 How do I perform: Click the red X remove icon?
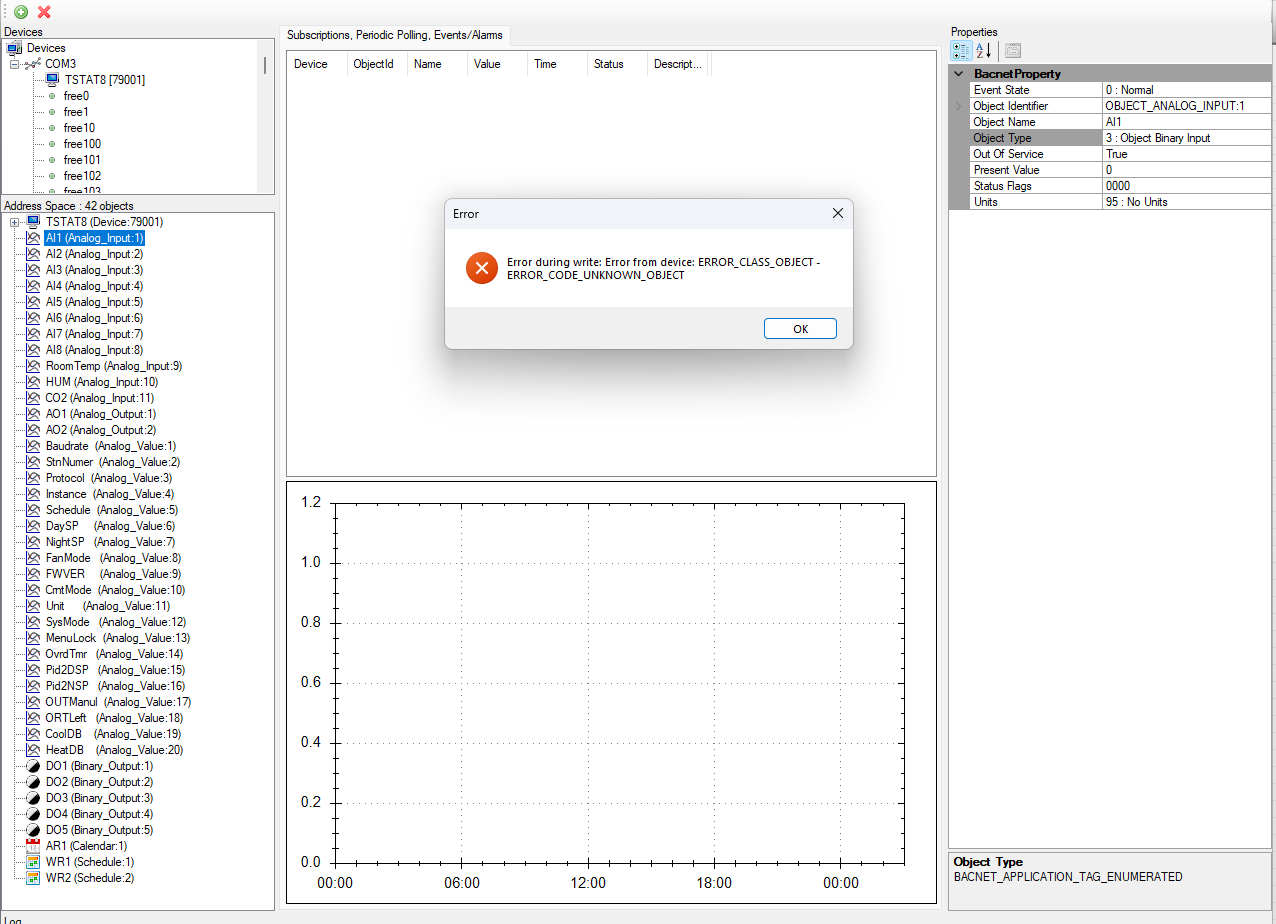tap(44, 12)
